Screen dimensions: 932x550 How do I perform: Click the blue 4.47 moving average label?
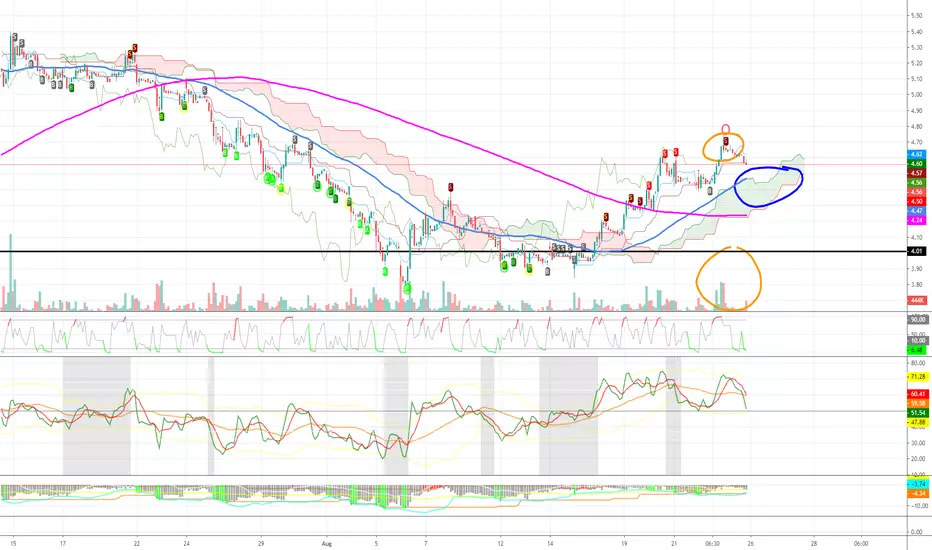(916, 211)
